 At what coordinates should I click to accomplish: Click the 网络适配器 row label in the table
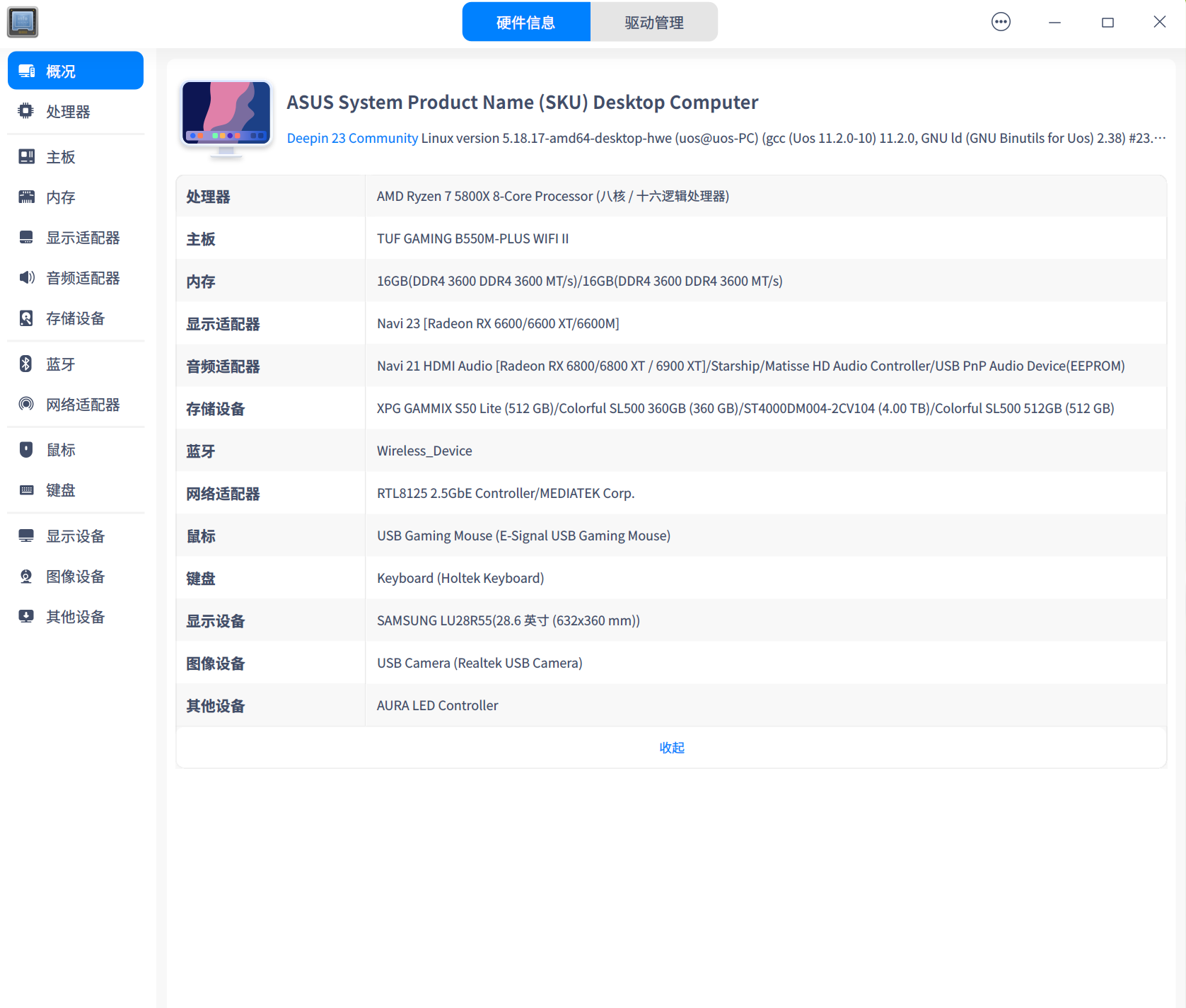[x=223, y=494]
